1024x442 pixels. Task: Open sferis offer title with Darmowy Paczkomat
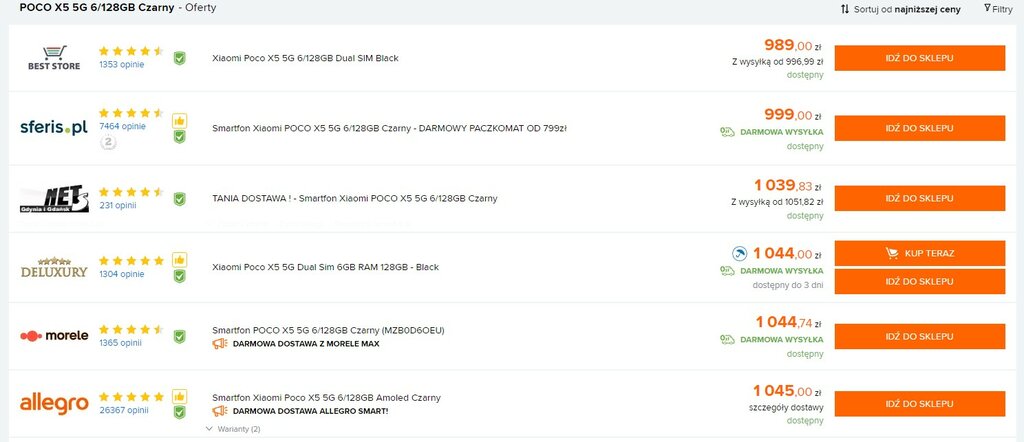click(x=389, y=129)
